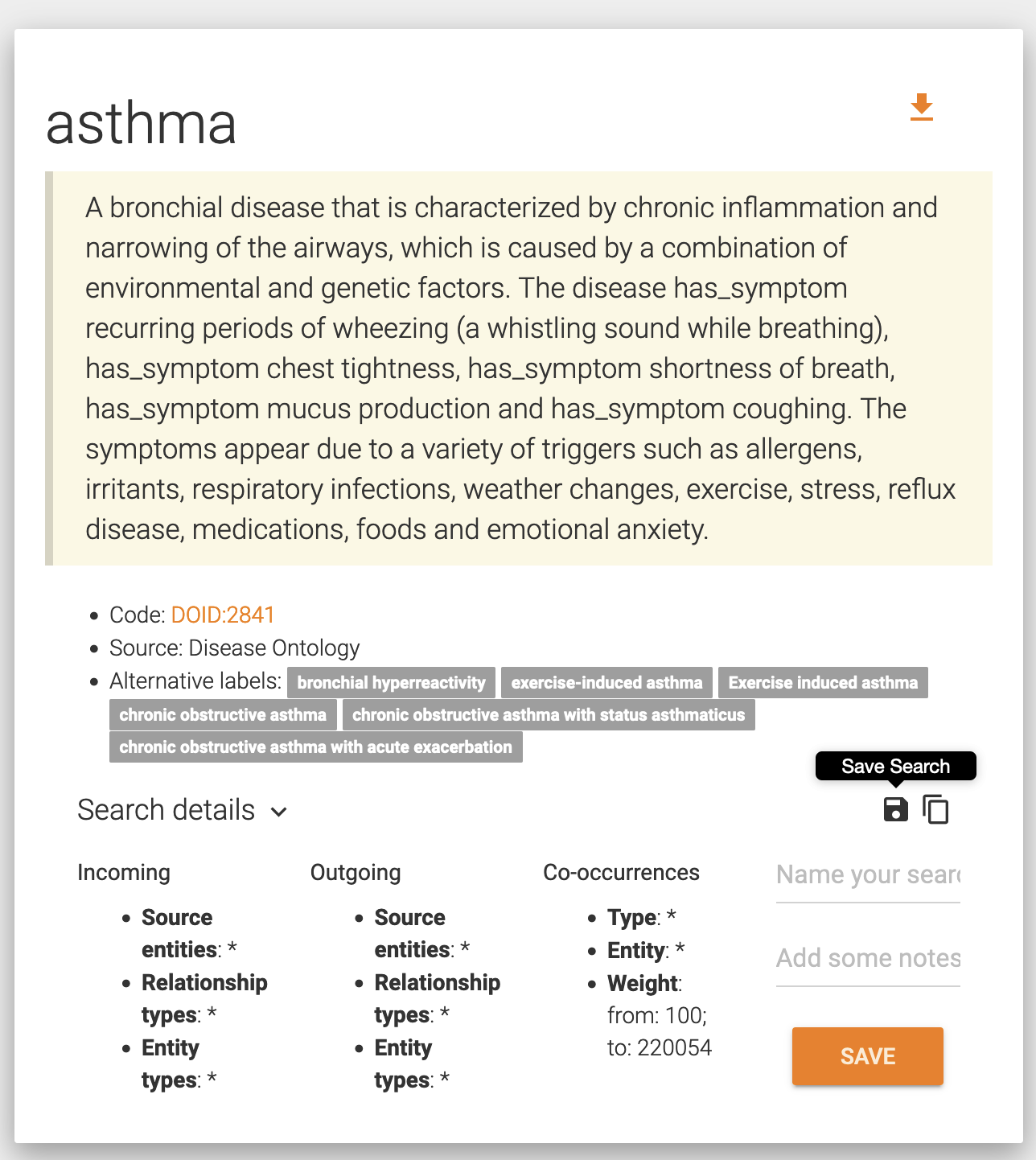Click the 'with acute exacerbation' label chip
The image size is (1036, 1160).
click(315, 747)
